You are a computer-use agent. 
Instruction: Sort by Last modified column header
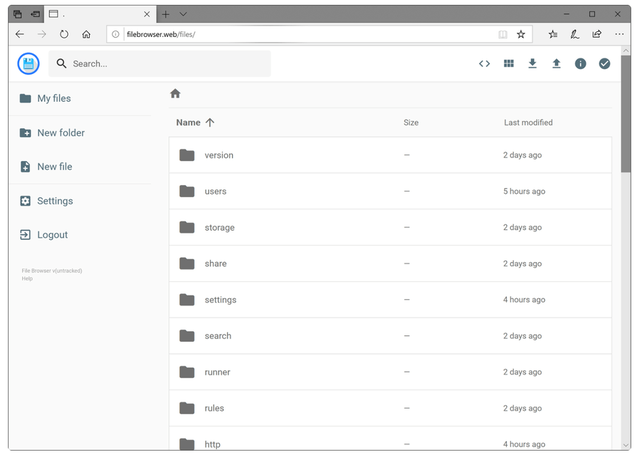click(x=528, y=122)
